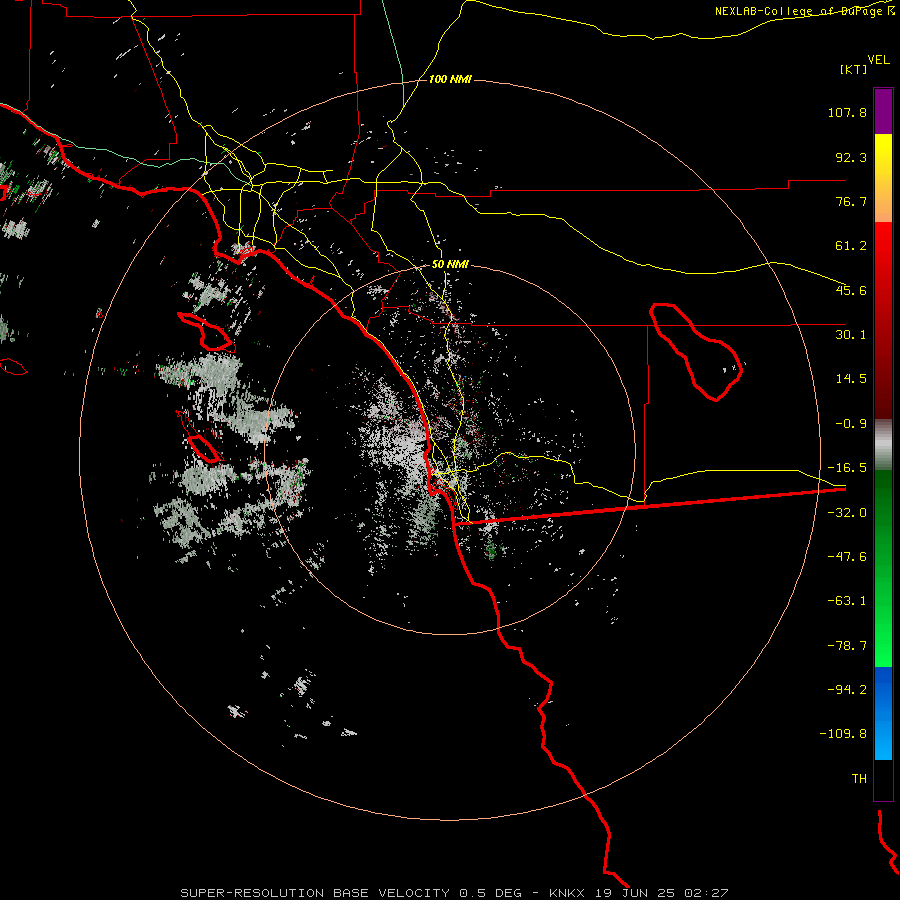Click the 0.5 DEG elevation text

coord(490,893)
